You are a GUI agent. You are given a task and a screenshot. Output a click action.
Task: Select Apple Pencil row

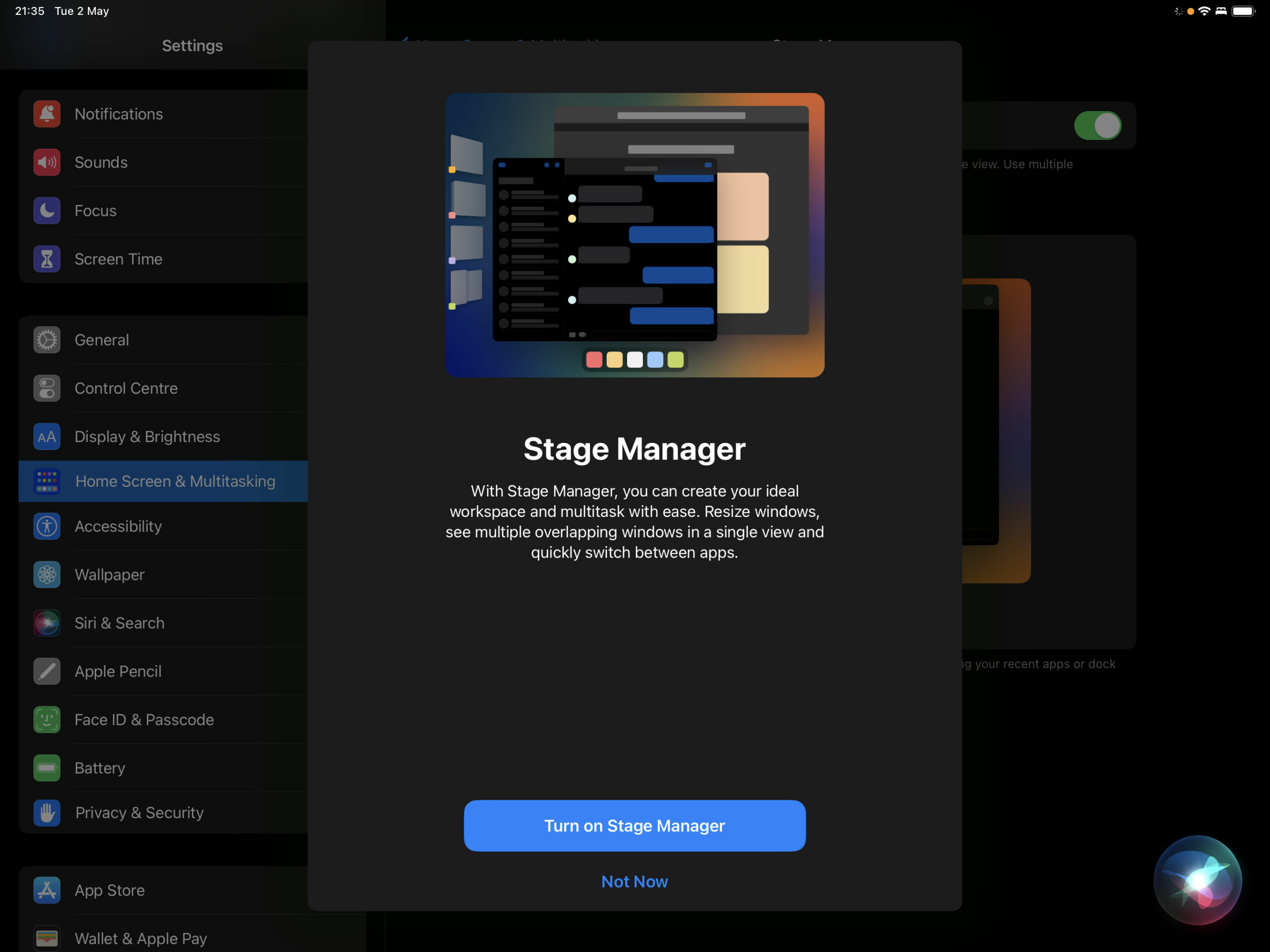(164, 671)
